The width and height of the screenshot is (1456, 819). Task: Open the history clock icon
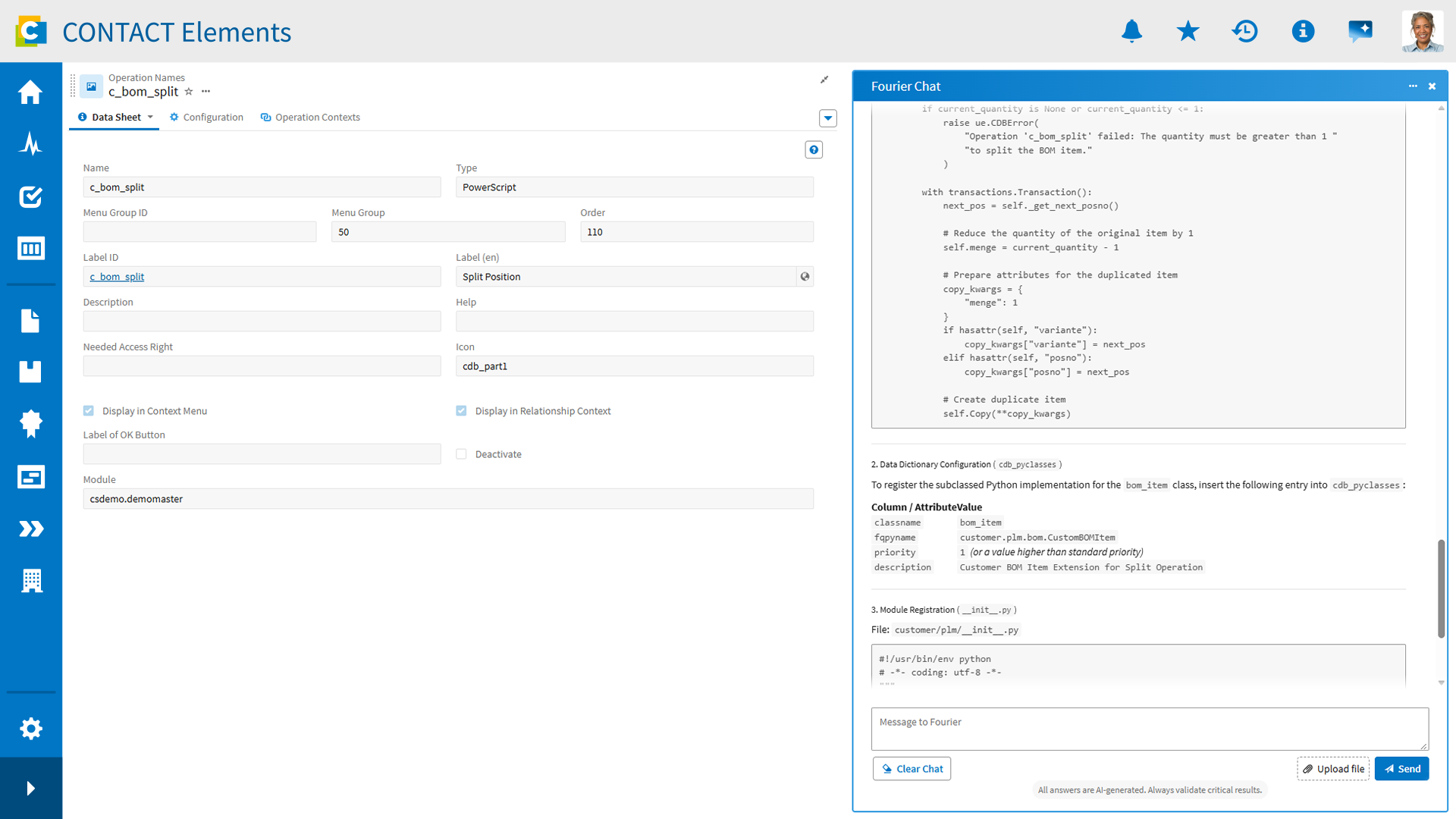[x=1245, y=31]
